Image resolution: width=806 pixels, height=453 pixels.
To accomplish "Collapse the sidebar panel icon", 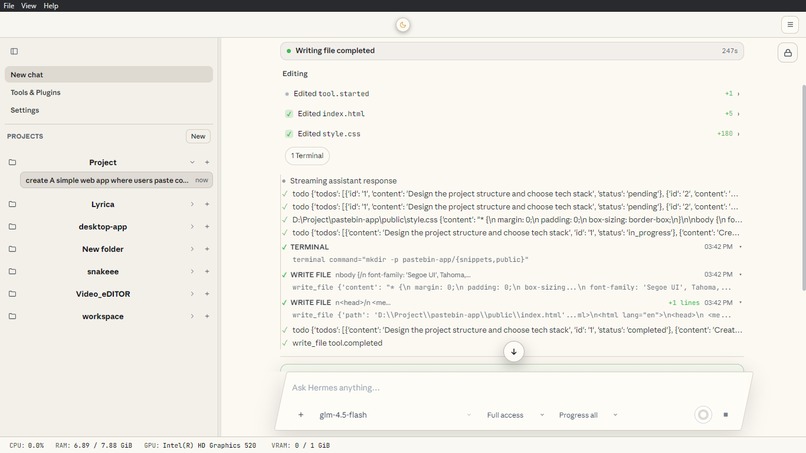I will point(14,51).
